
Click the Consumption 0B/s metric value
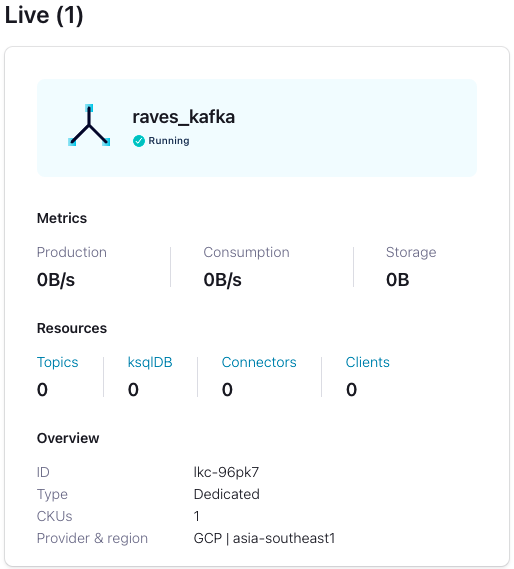(x=222, y=280)
